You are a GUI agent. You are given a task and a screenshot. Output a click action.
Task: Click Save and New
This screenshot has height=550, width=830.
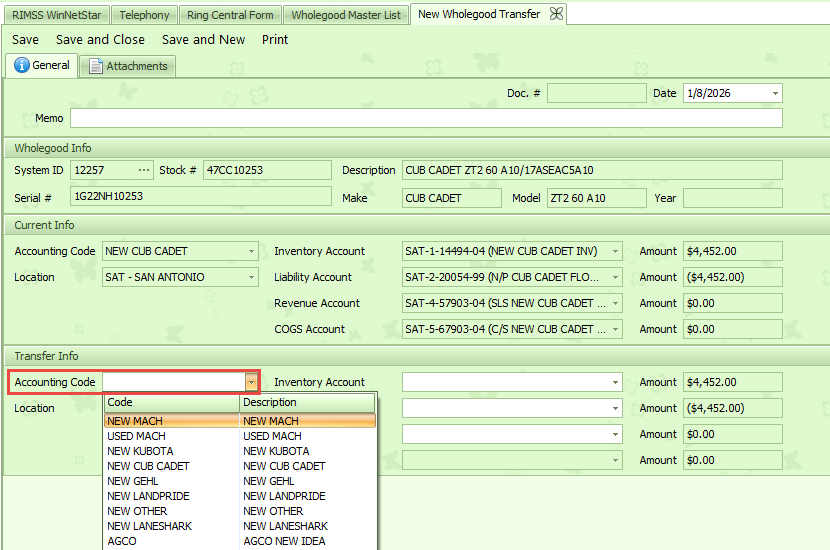[203, 40]
